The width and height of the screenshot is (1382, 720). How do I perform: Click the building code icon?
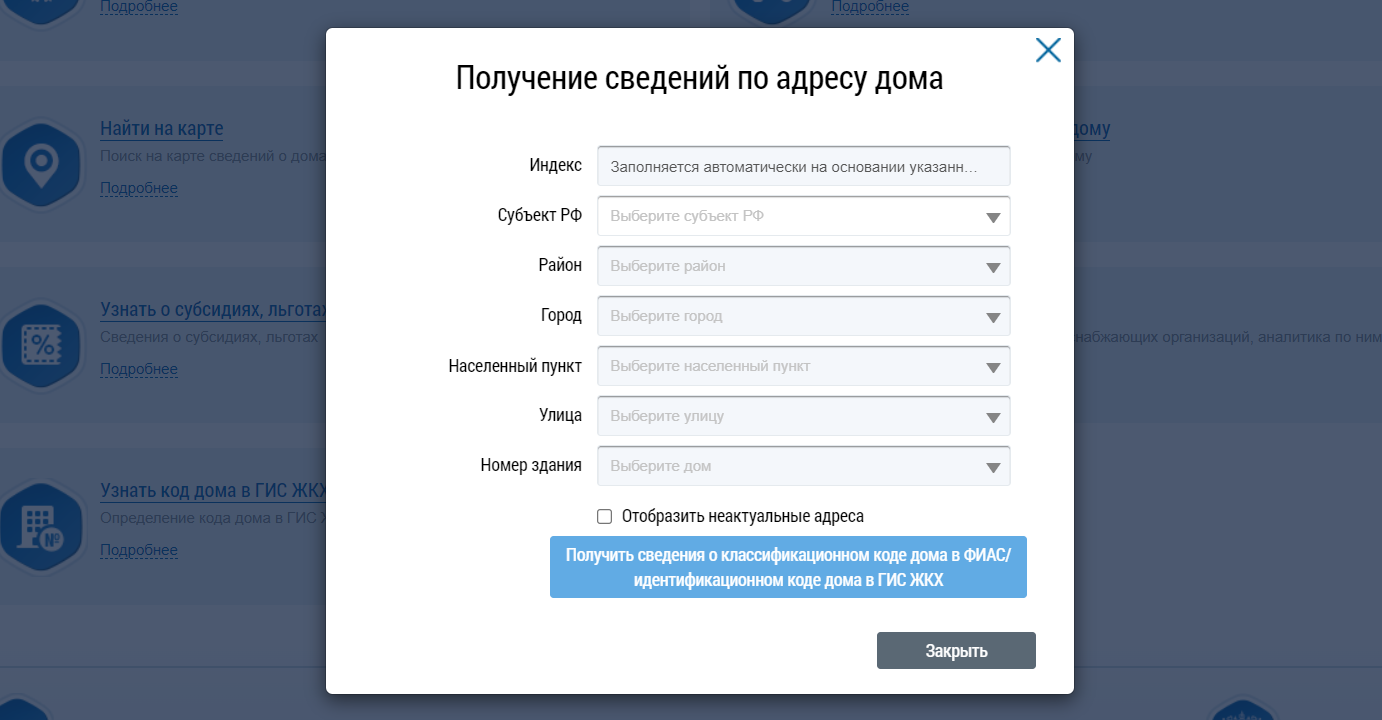pos(41,526)
